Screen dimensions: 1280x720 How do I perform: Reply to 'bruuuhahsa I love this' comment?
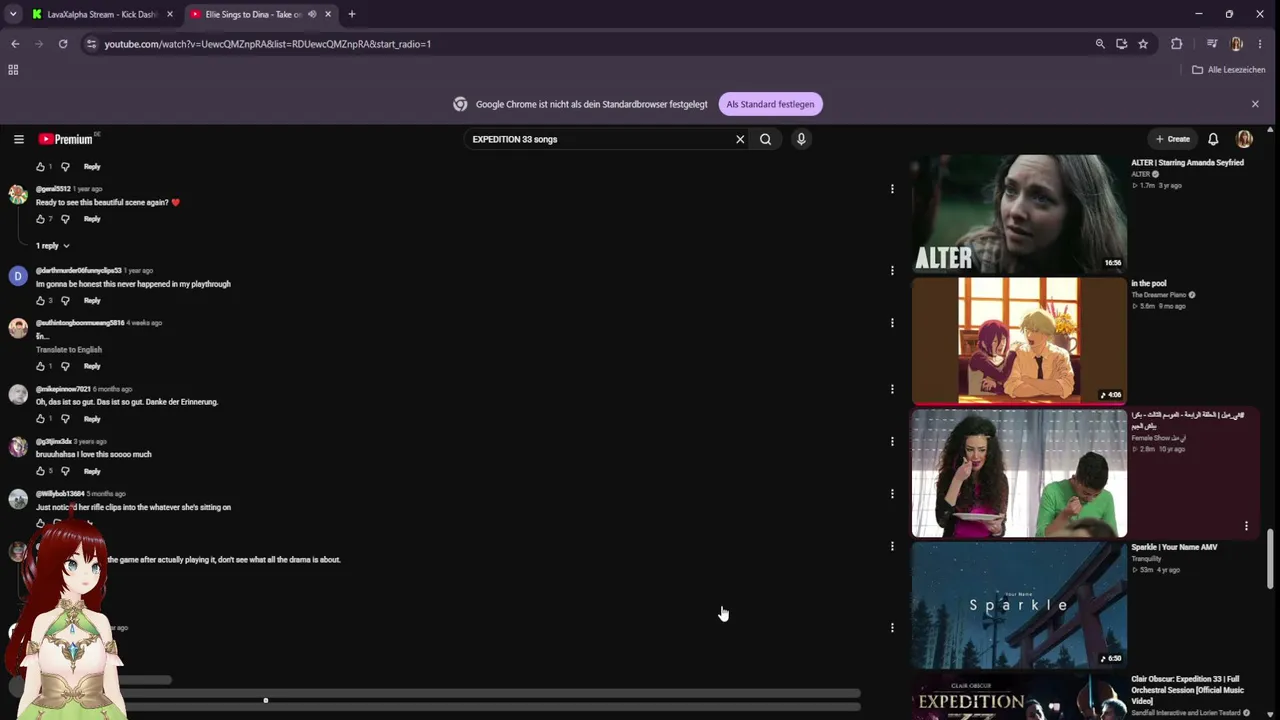pos(92,471)
